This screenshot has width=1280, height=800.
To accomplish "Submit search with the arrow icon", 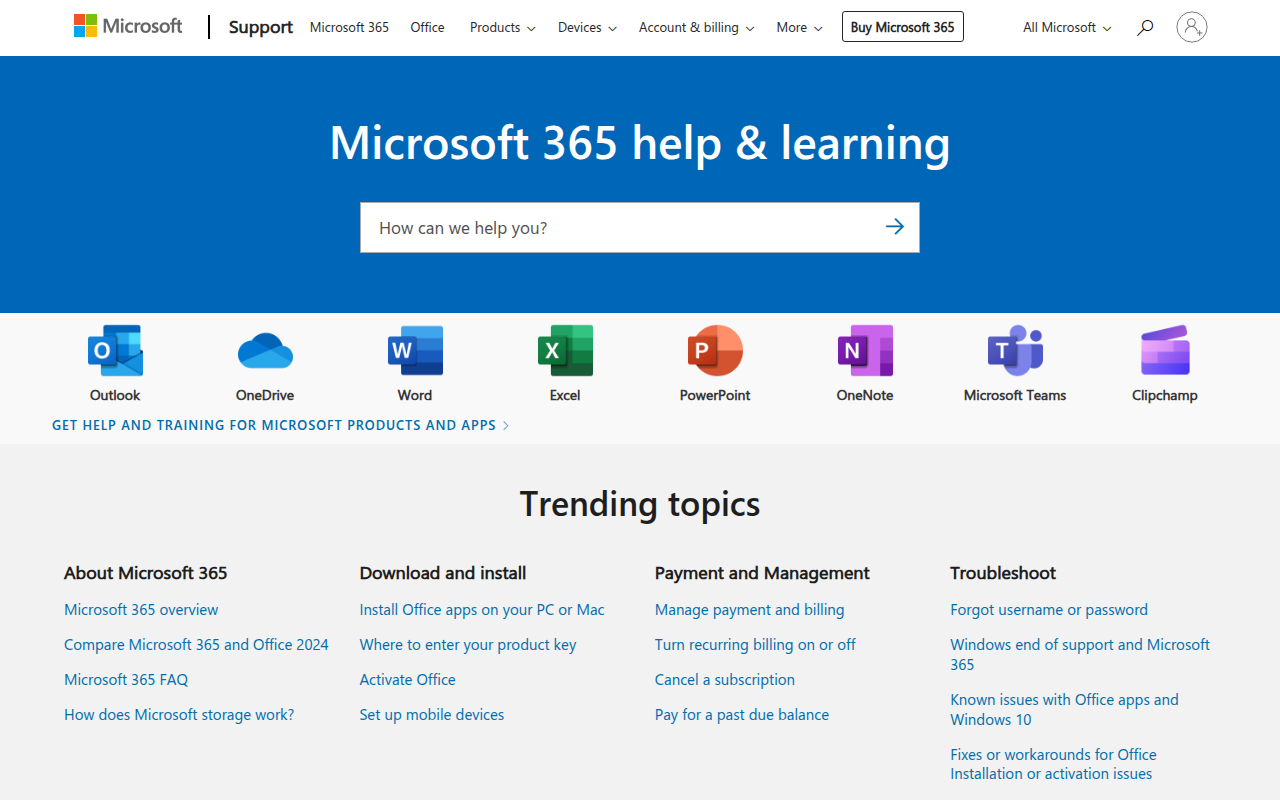I will pyautogui.click(x=894, y=227).
